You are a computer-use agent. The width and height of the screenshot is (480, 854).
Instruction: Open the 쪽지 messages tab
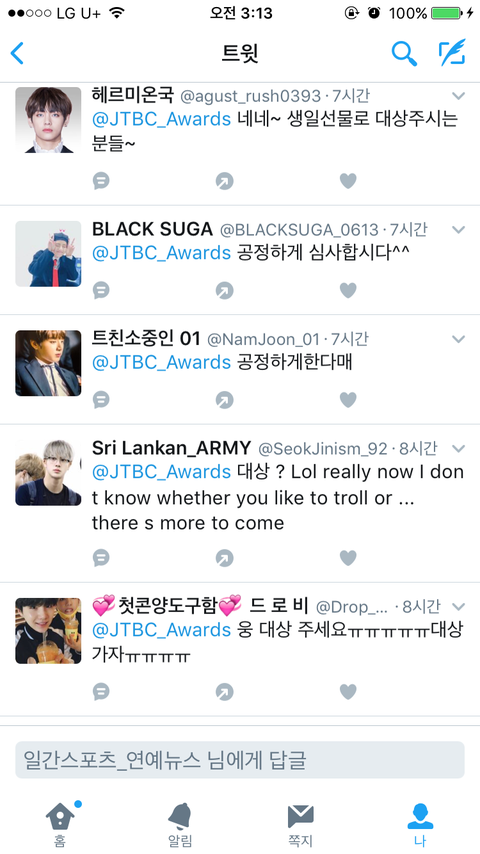[x=300, y=825]
